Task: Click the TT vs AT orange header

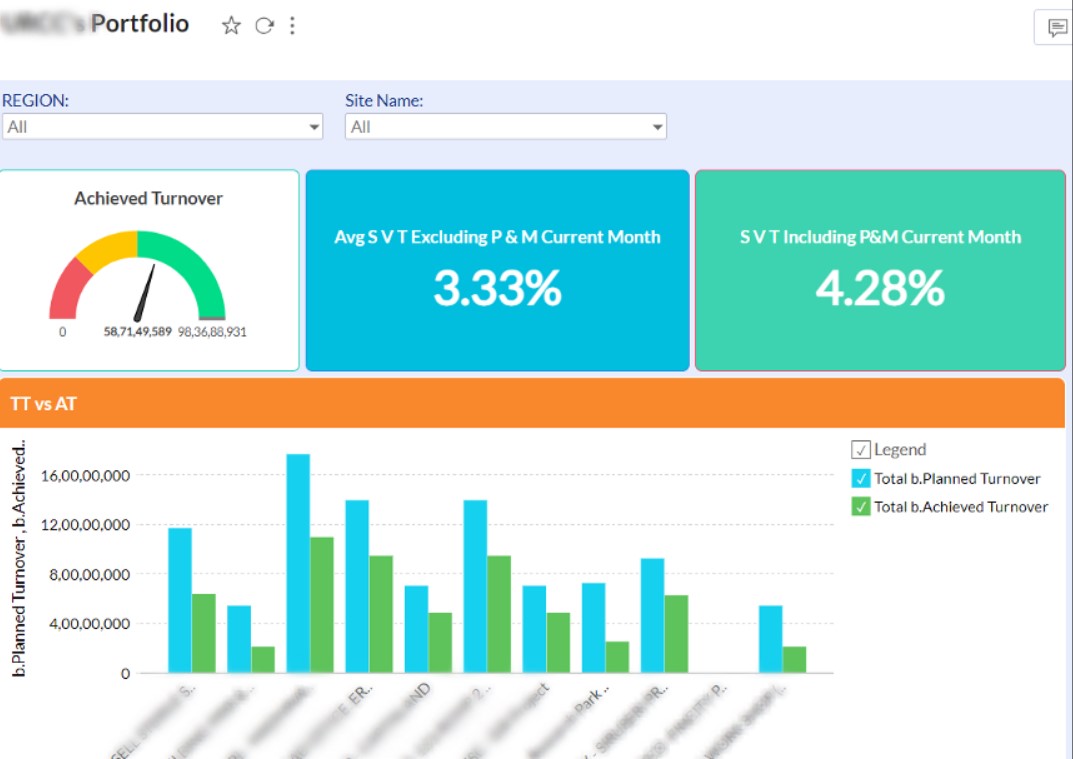Action: click(x=532, y=403)
